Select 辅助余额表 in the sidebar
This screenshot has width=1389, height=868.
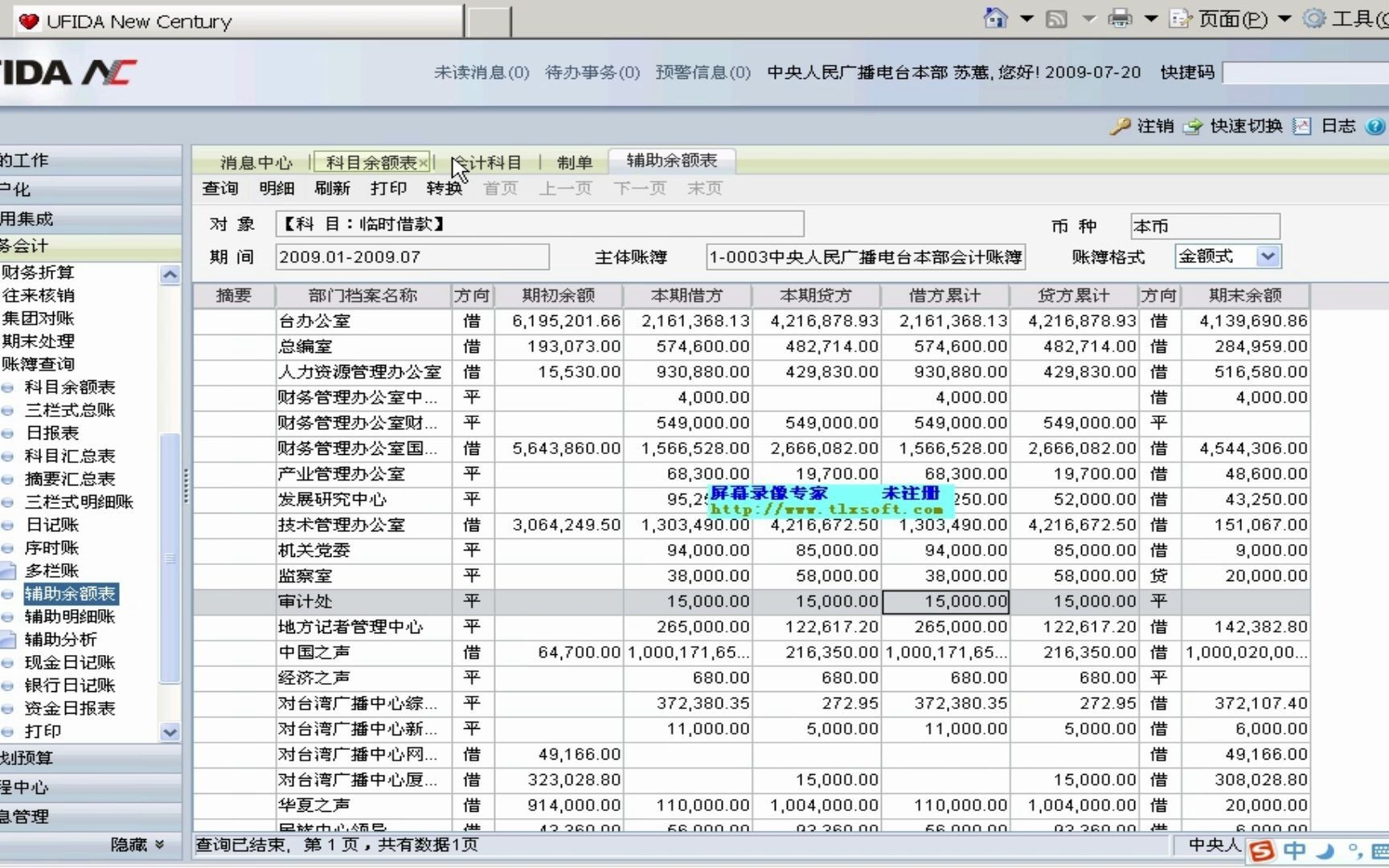pos(71,594)
